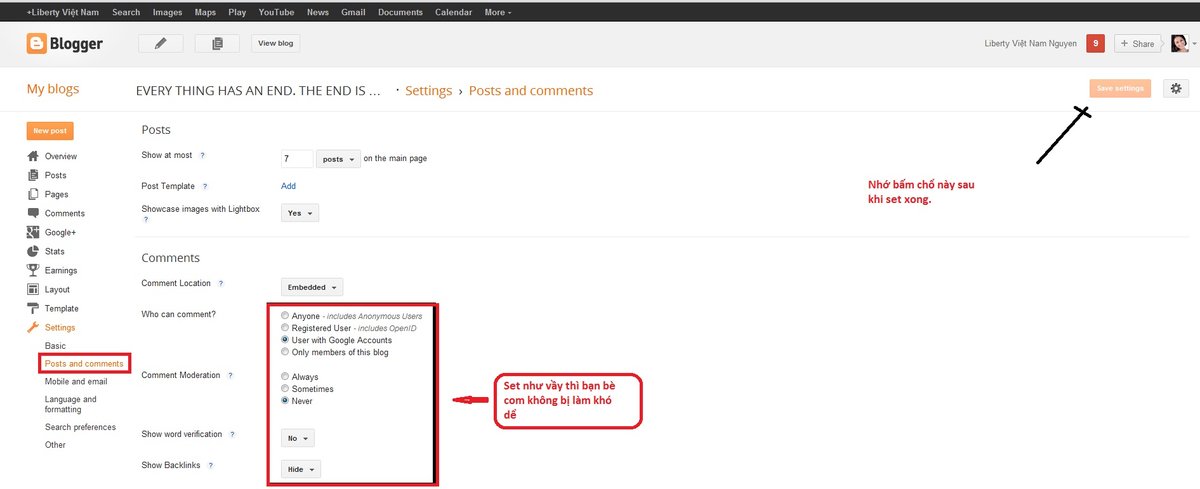Open the word verification No dropdown
1200x489 pixels.
pyautogui.click(x=298, y=438)
